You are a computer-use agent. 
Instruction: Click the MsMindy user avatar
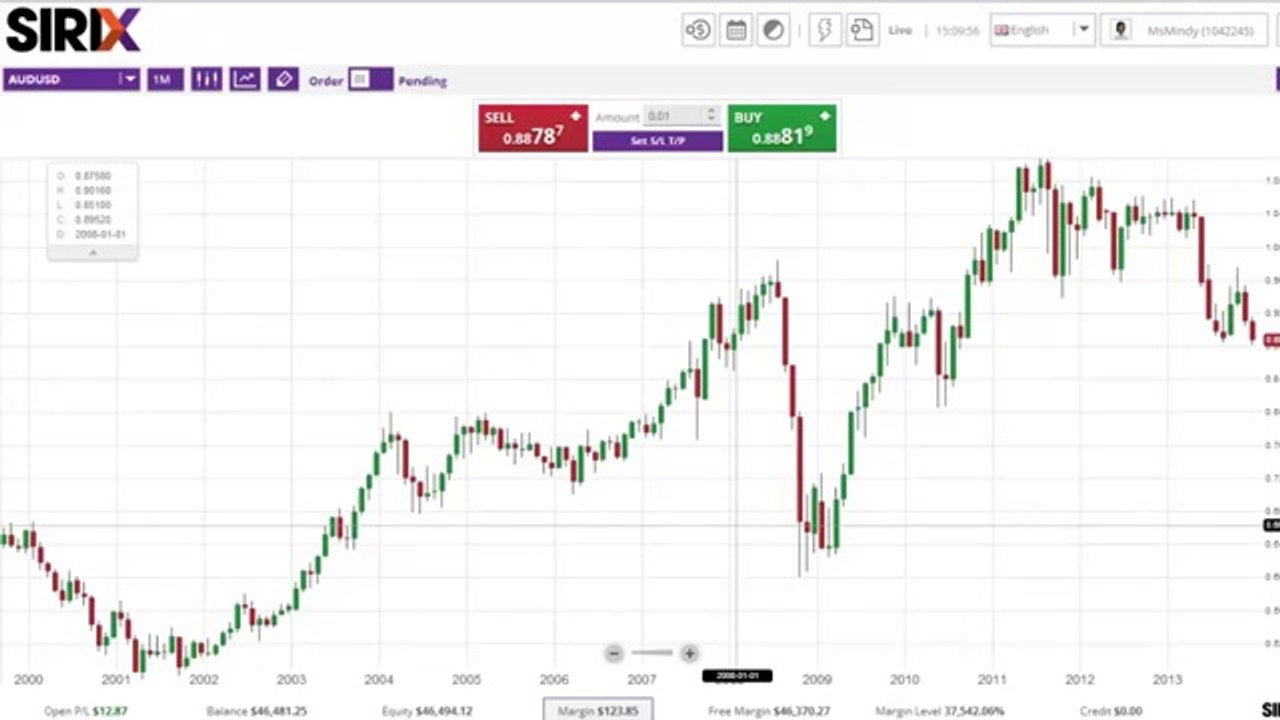point(1121,30)
